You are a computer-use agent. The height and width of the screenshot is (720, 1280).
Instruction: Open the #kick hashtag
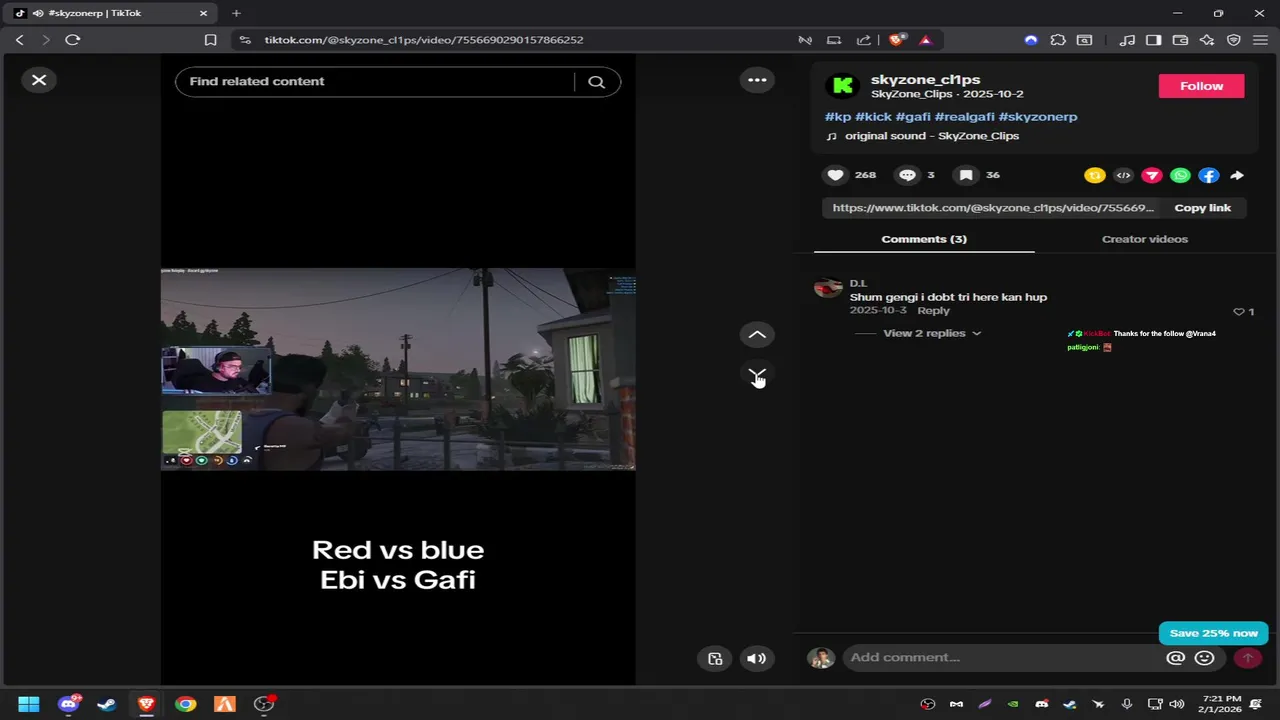[x=873, y=117]
